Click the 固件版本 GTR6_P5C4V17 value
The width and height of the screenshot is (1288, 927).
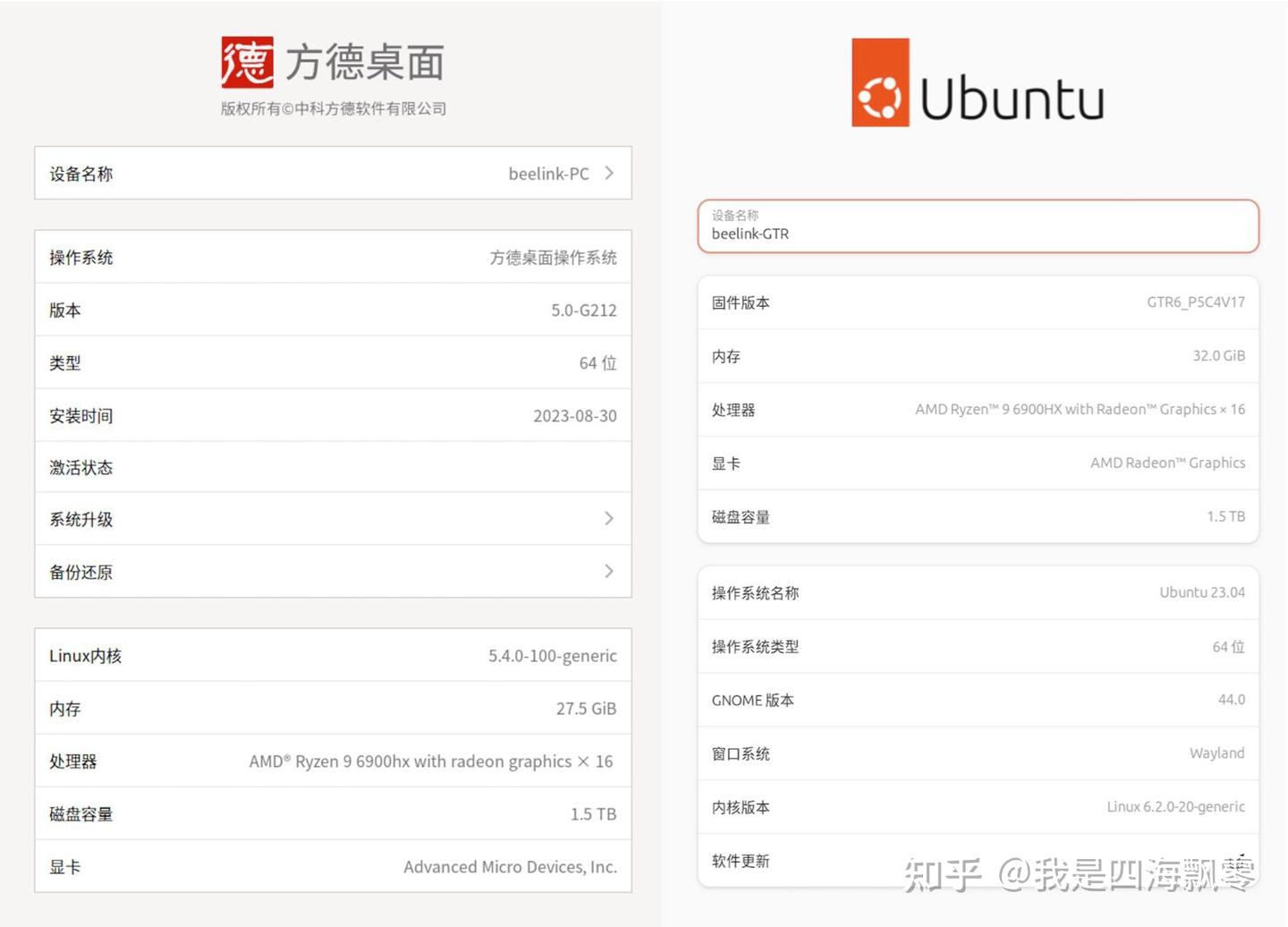point(1196,302)
